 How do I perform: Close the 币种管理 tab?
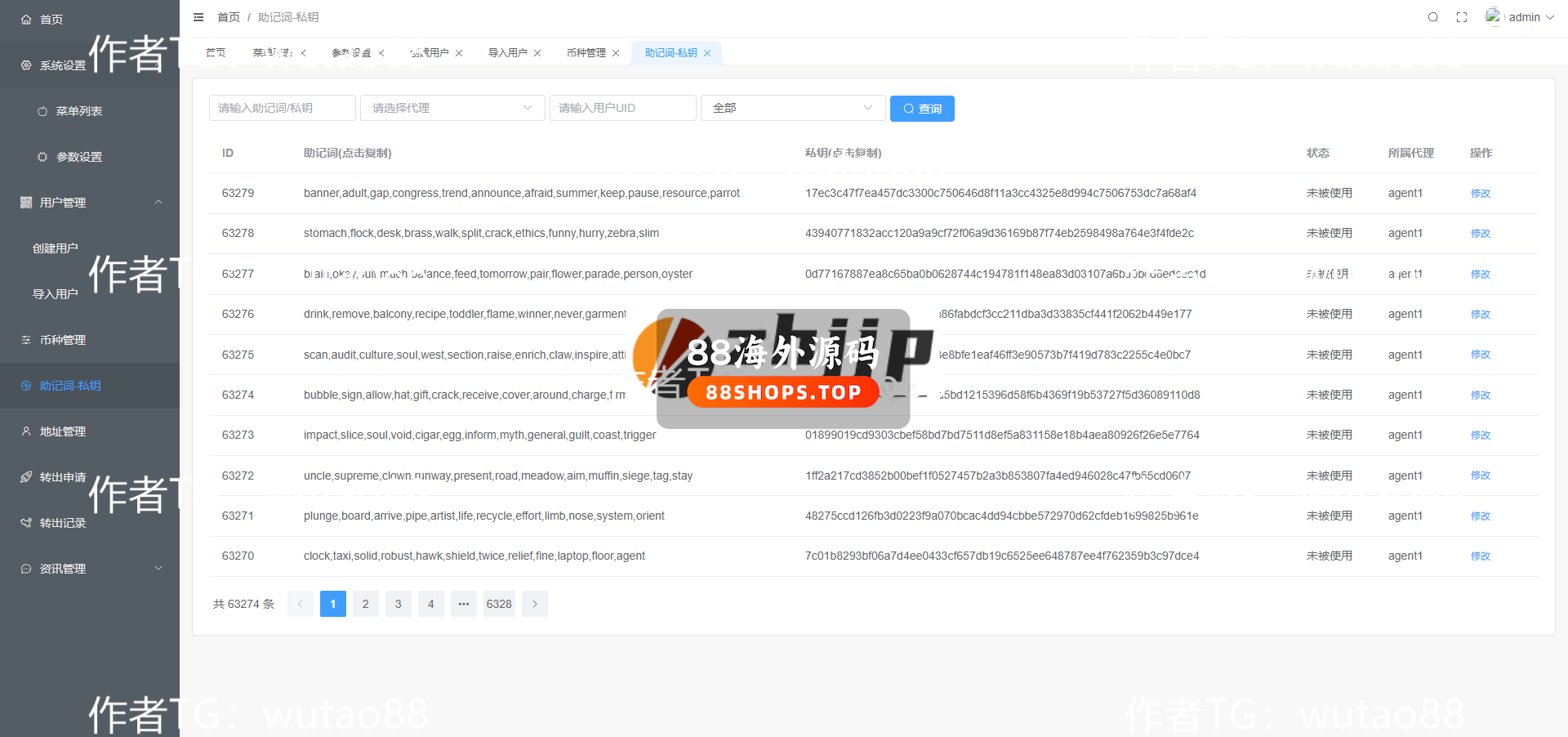tap(616, 53)
